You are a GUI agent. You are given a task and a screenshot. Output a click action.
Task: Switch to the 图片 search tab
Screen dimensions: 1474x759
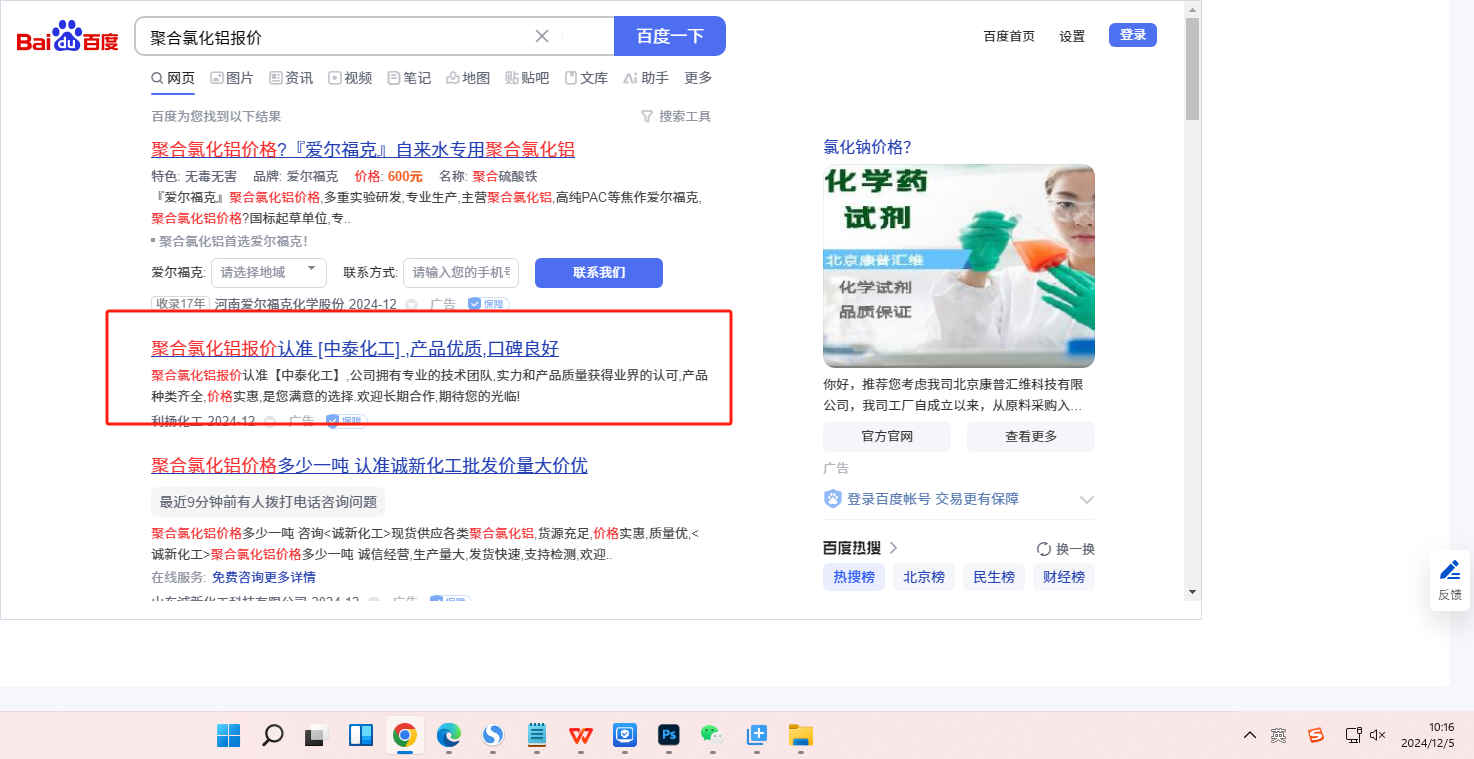tap(231, 78)
